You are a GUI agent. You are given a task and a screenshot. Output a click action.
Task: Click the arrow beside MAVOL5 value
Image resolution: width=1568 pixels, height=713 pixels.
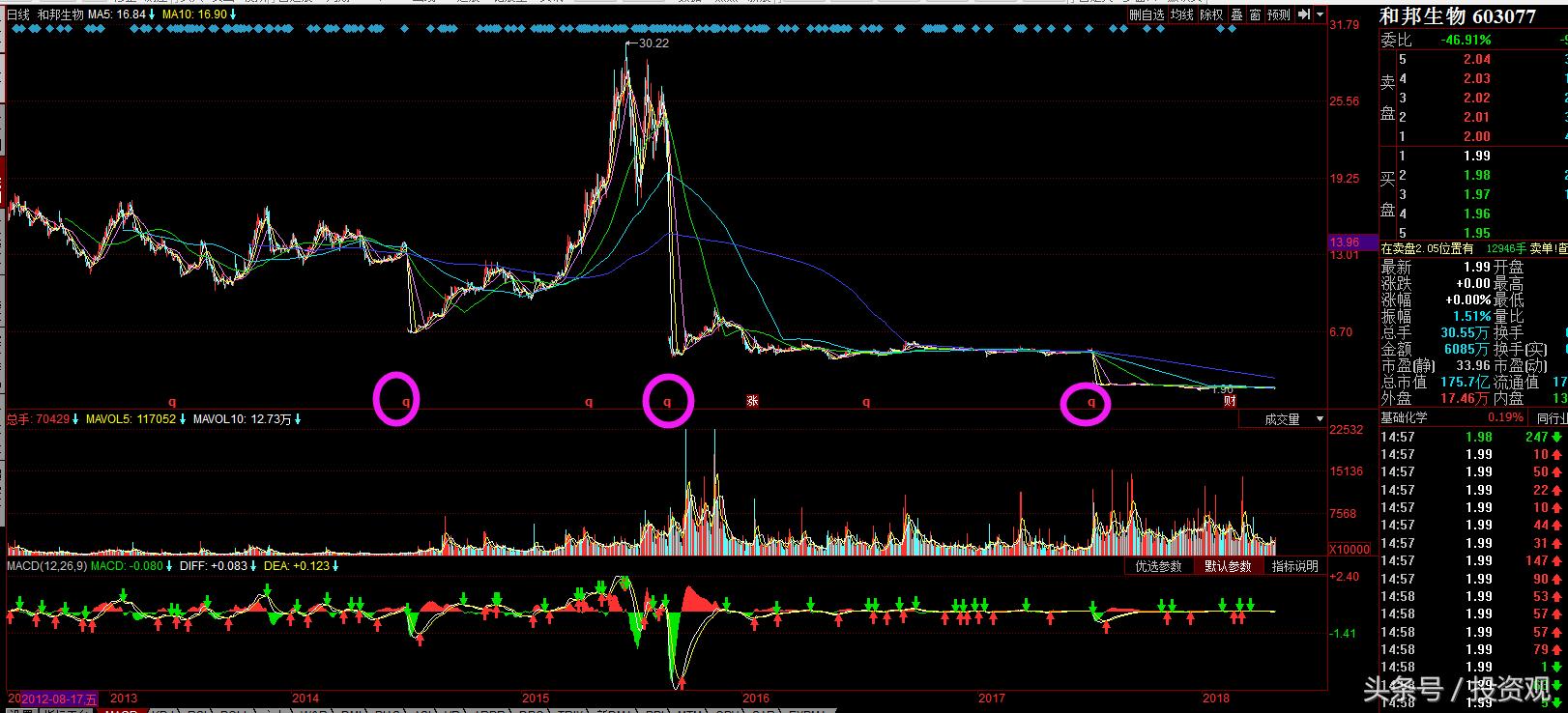tap(181, 418)
